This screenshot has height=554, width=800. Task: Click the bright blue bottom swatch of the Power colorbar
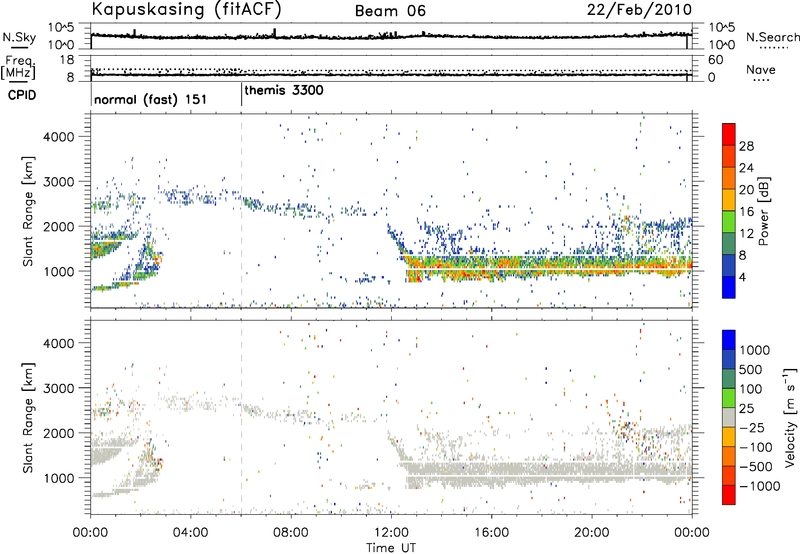(x=729, y=287)
